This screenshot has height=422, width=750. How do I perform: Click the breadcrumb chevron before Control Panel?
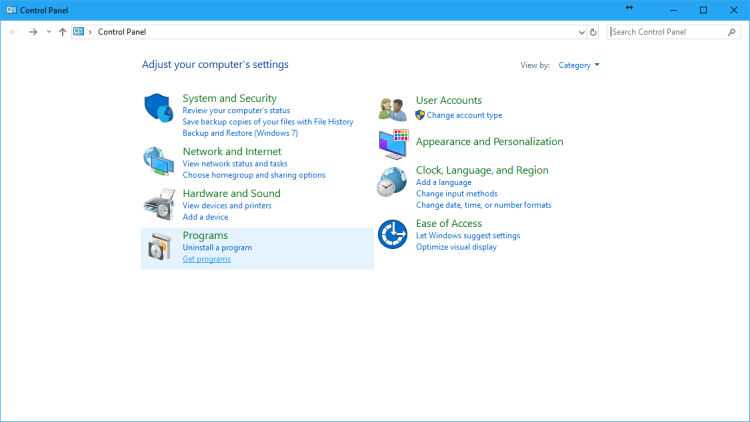pyautogui.click(x=90, y=32)
